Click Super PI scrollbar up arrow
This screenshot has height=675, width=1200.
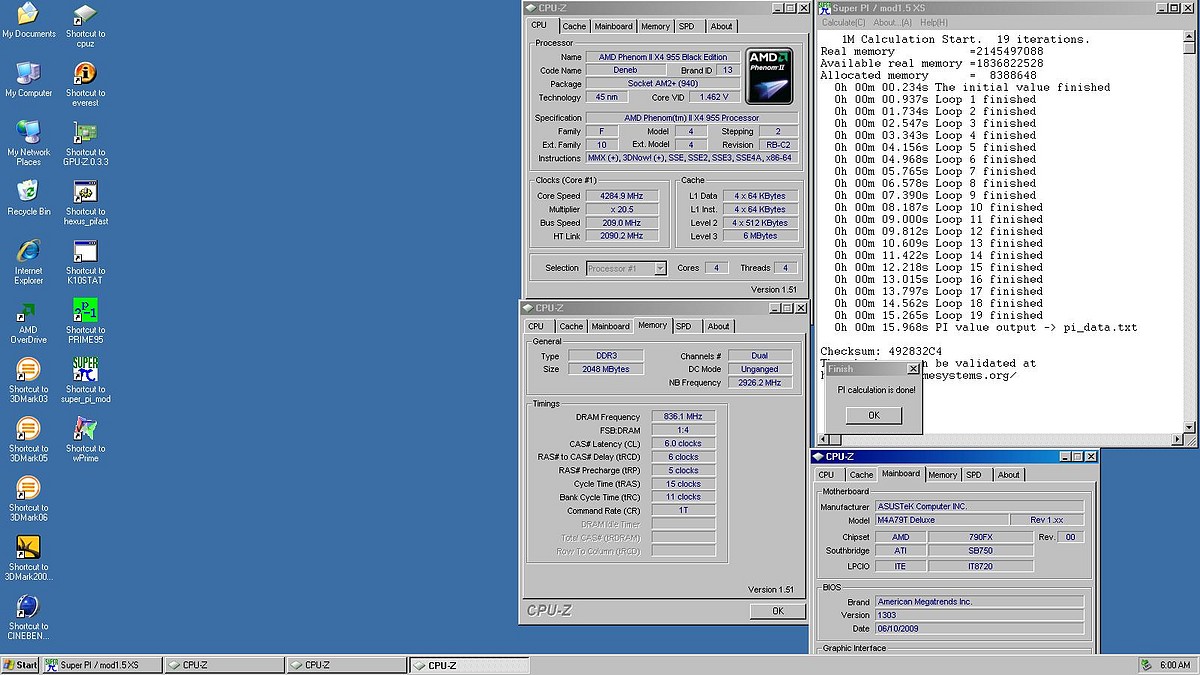tap(1188, 35)
